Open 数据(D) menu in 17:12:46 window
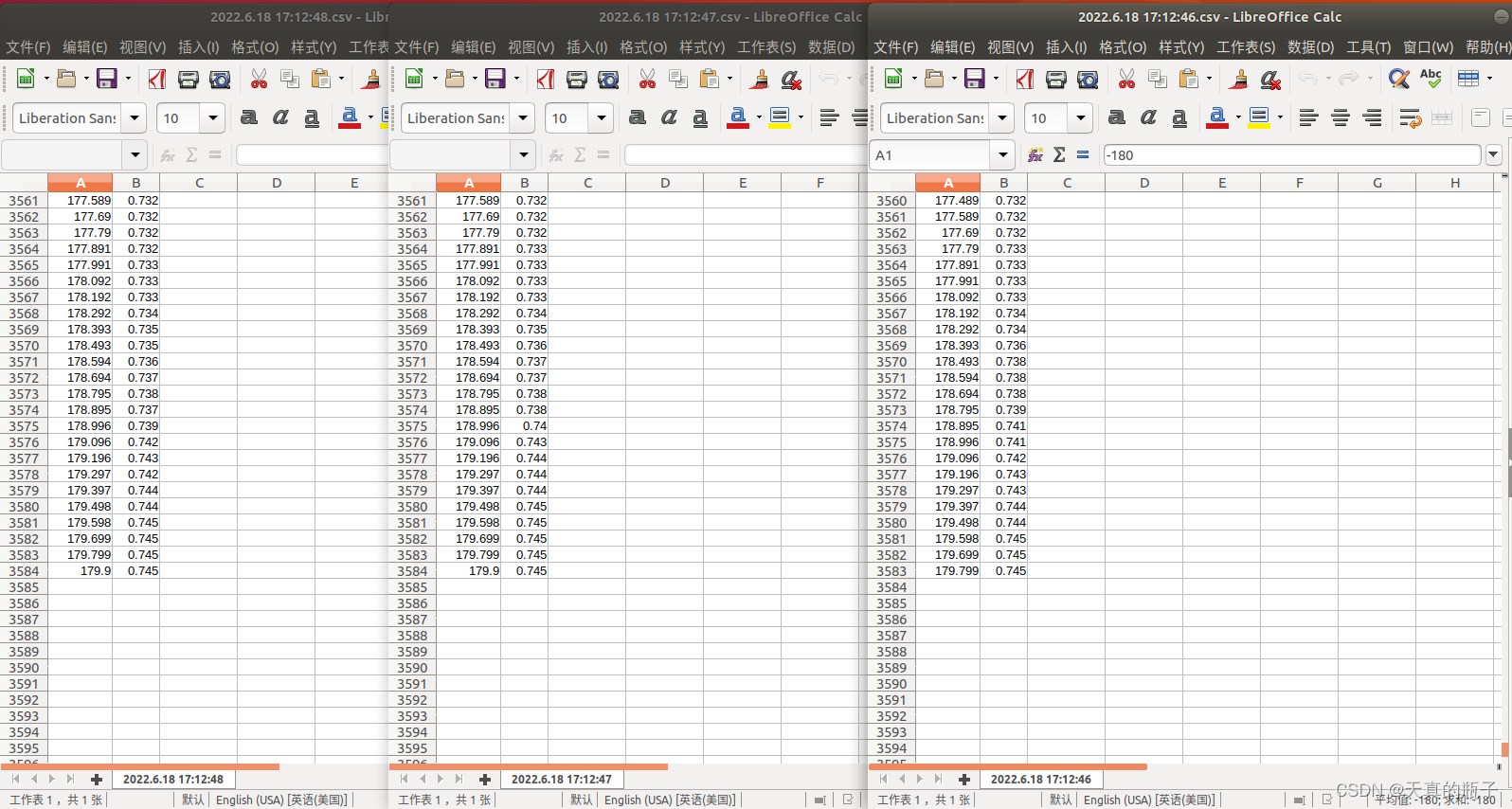Screen dimensions: 1512x809 [1310, 46]
